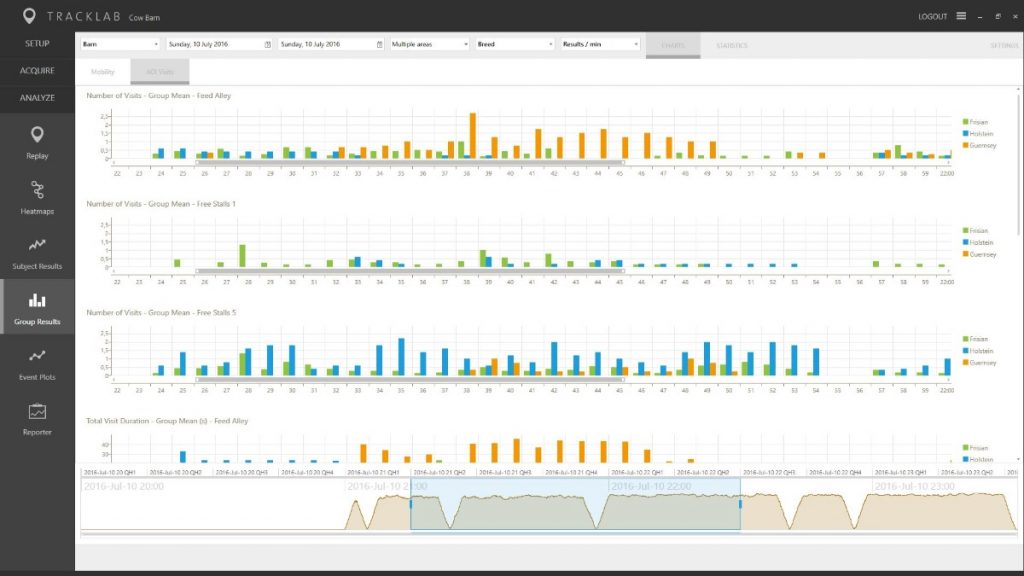Screen dimensions: 1024x576
Task: Click the hamburger menu icon beside Logout
Action: click(961, 16)
